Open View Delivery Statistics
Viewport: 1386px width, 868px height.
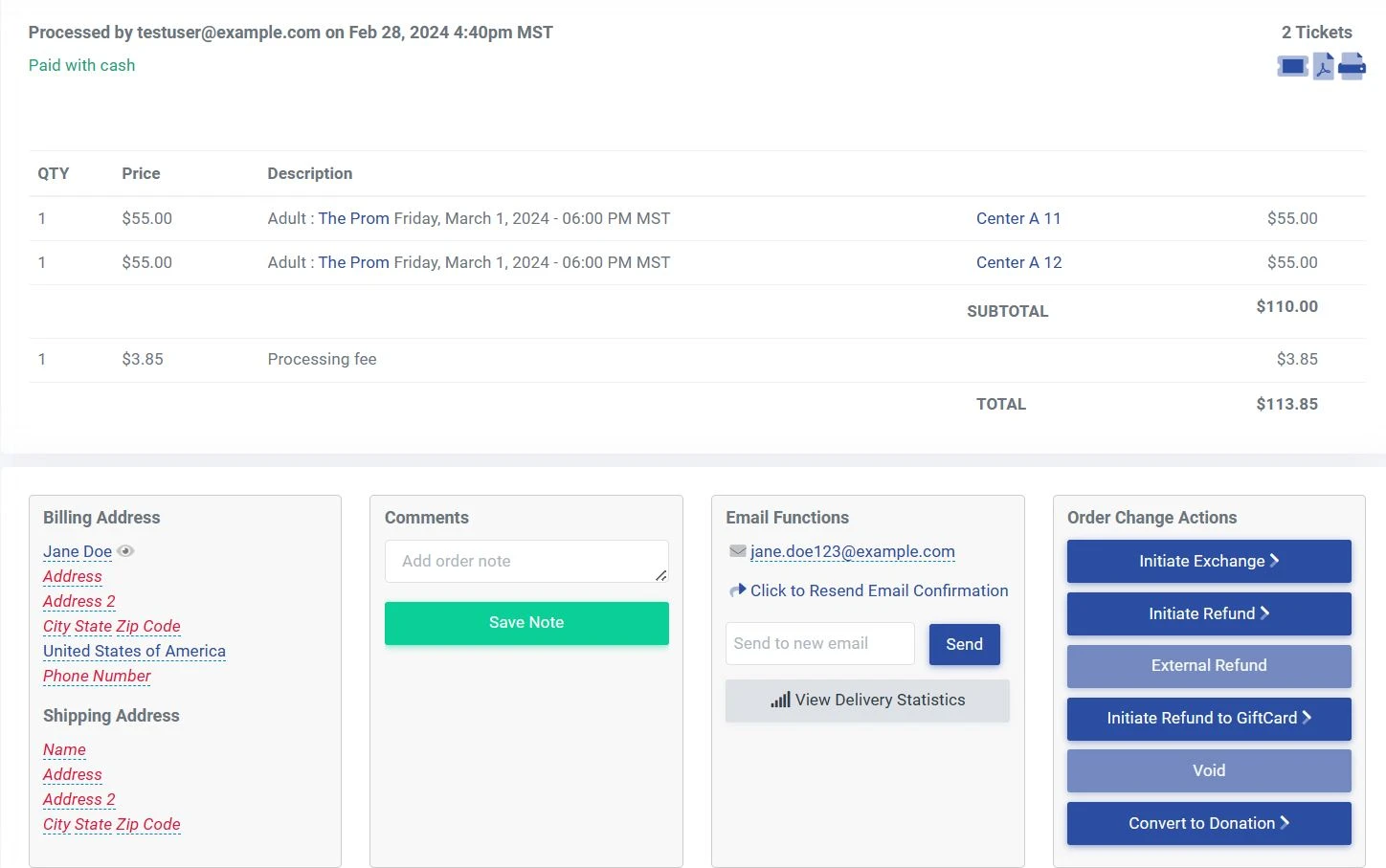click(867, 701)
